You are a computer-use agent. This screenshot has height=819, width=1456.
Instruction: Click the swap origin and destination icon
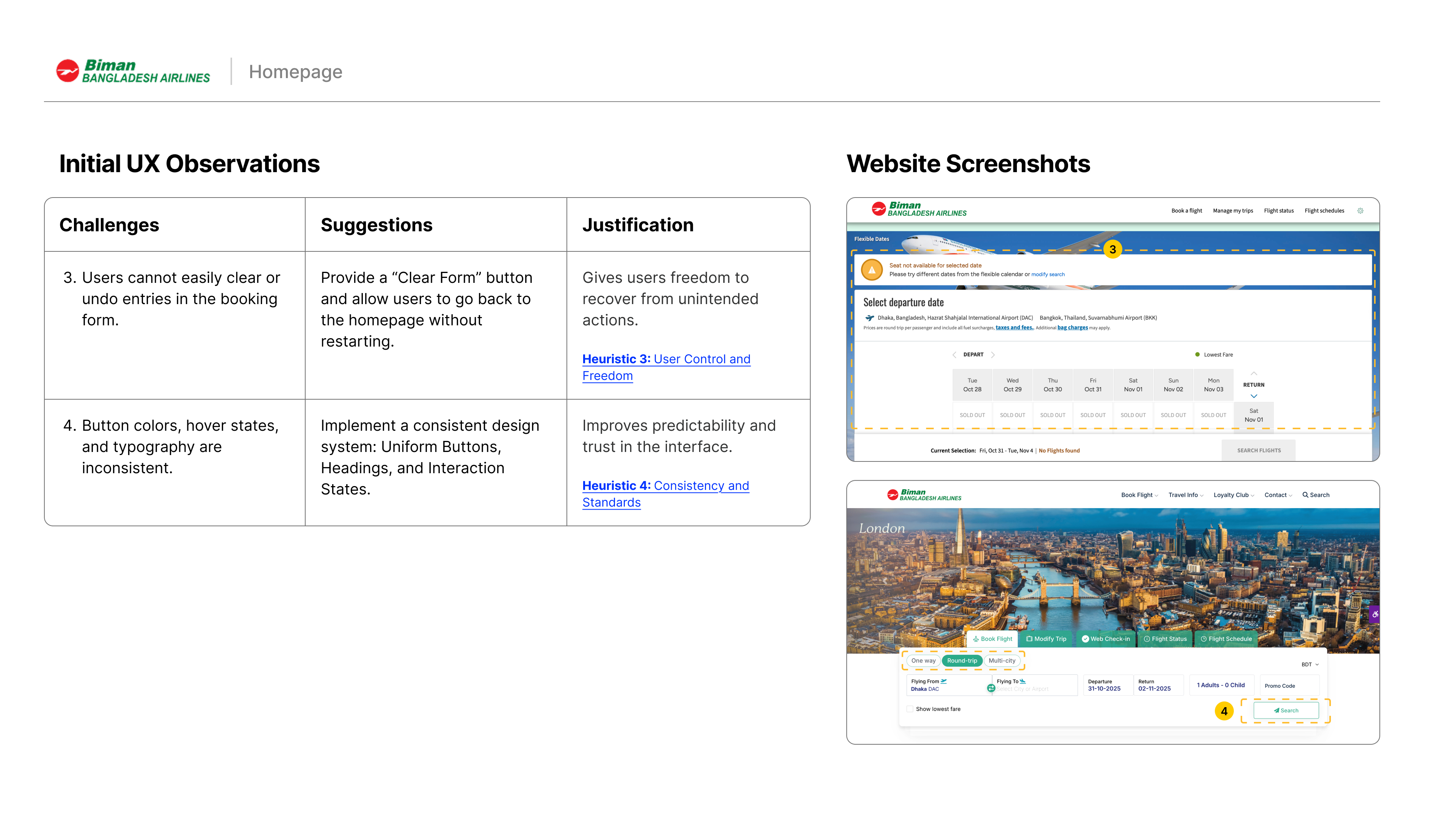click(x=991, y=688)
